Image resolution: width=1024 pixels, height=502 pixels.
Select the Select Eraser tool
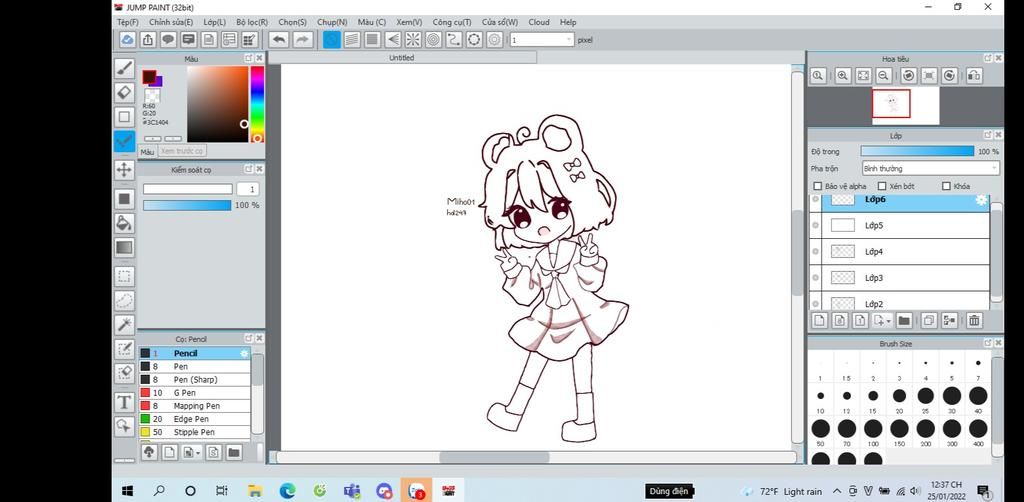(124, 373)
